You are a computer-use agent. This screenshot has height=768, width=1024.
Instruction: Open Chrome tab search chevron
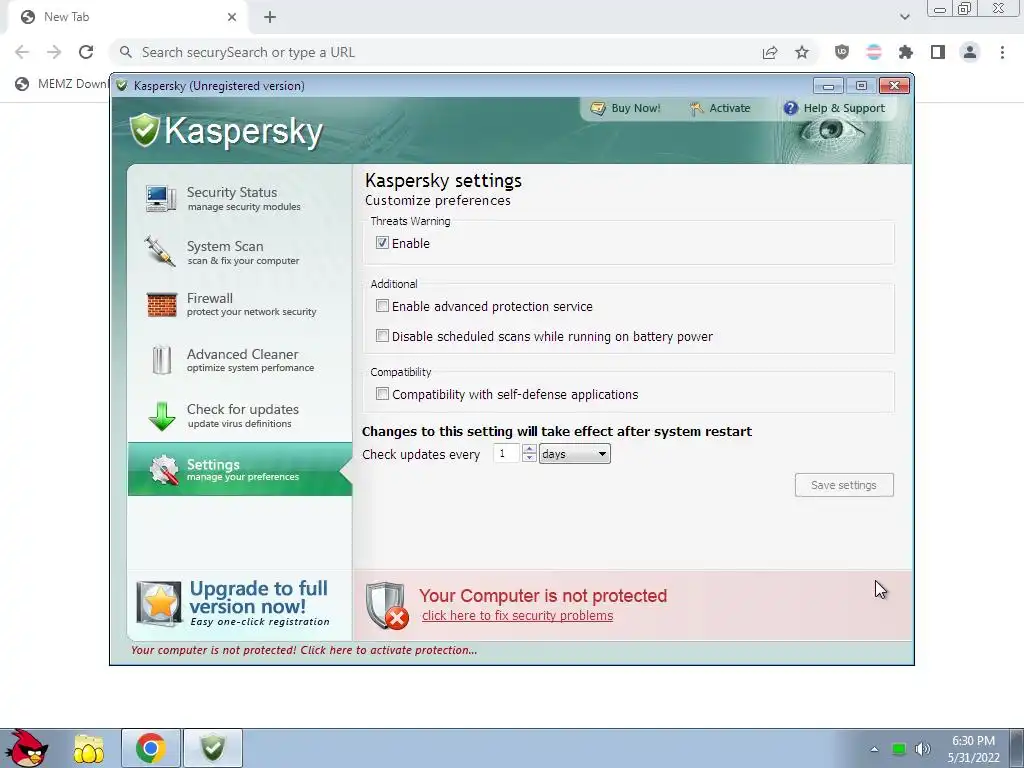904,17
